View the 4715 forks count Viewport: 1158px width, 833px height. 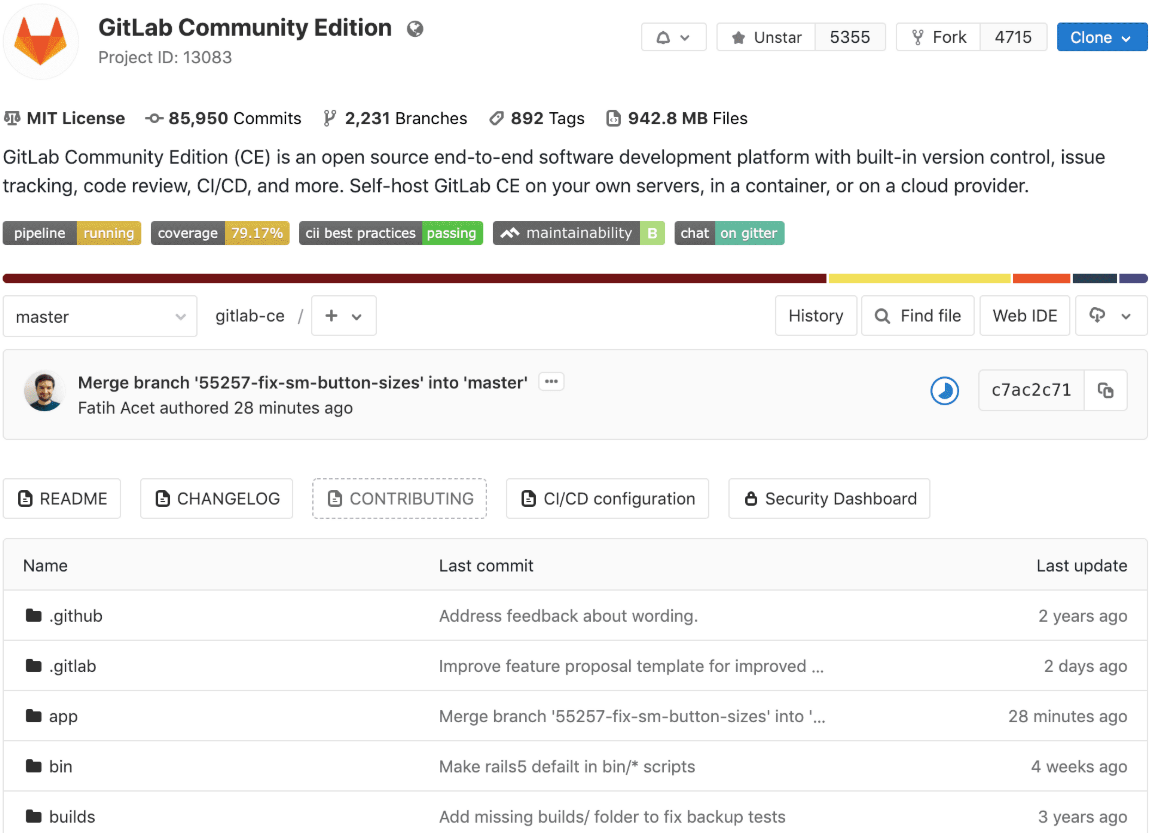[x=1013, y=37]
